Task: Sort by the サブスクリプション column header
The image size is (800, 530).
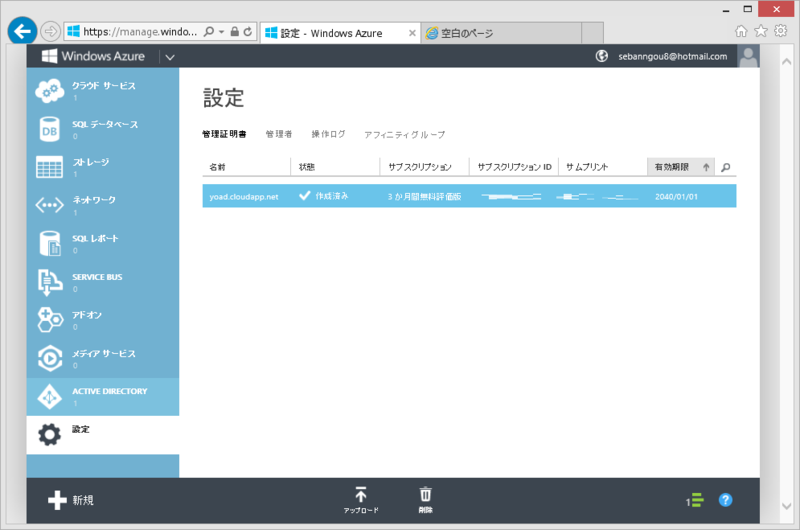Action: [x=424, y=167]
